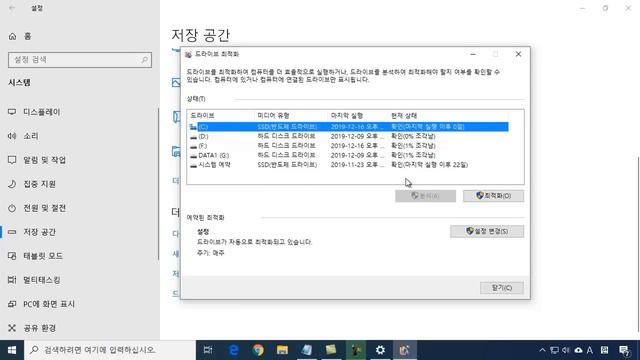Select the (C:) SSD drive row
Viewport: 640px width, 360px height.
click(x=349, y=127)
